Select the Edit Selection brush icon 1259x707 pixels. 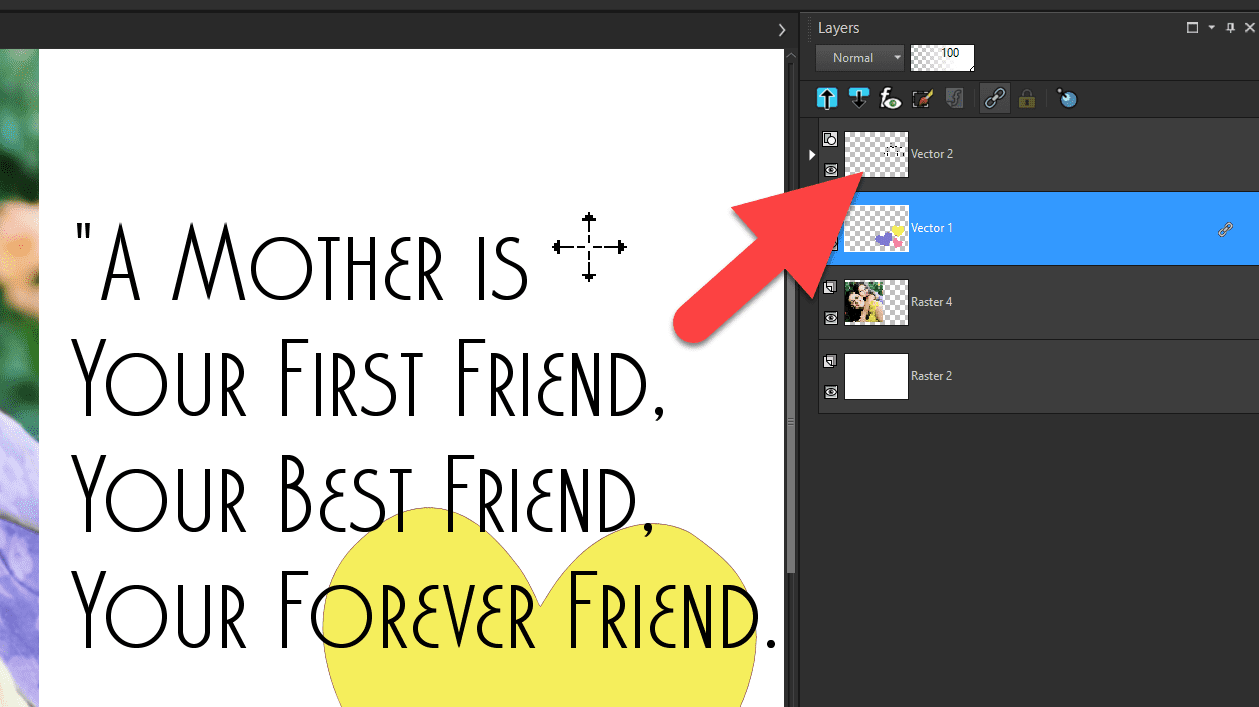(x=922, y=98)
